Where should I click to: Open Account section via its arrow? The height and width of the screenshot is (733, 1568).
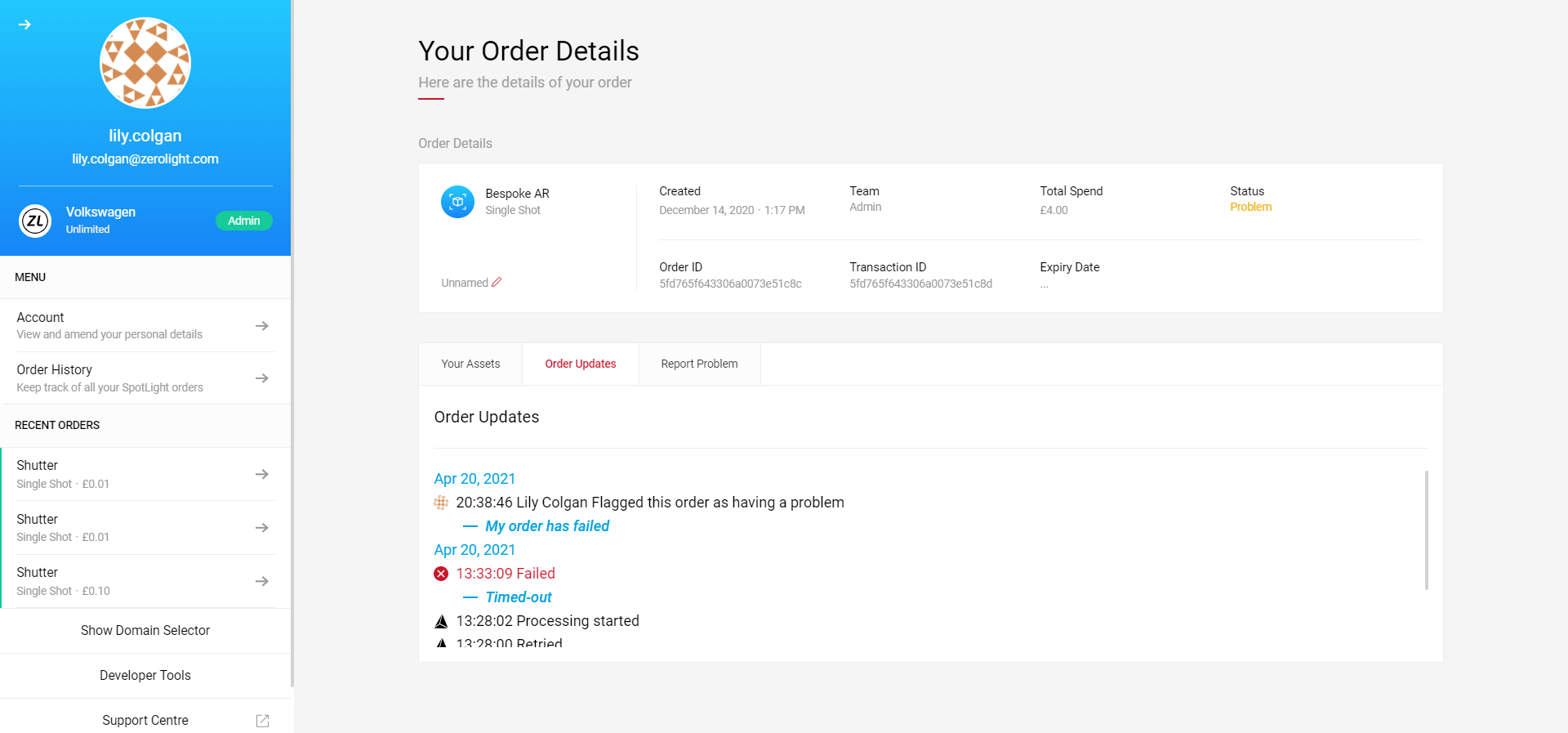[x=261, y=326]
